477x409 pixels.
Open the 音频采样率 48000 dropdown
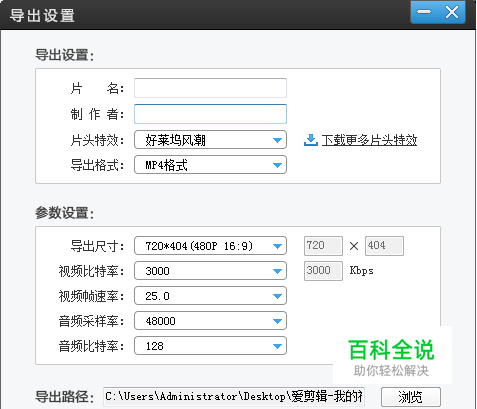click(210, 321)
